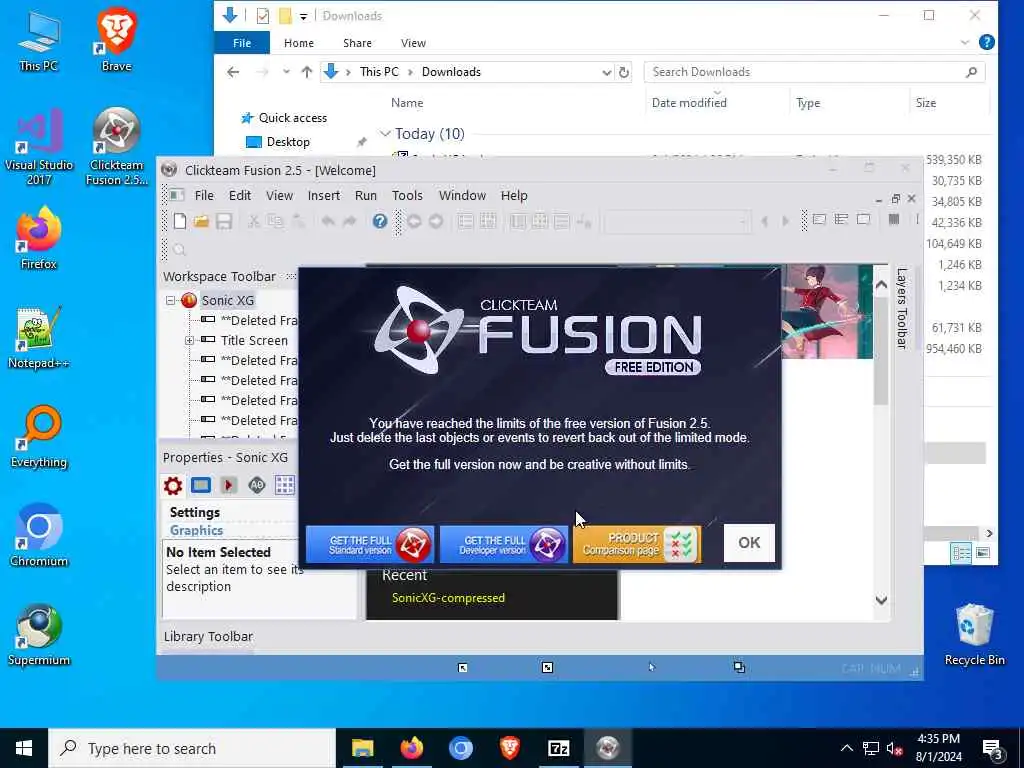Open the Product Comparison page button
Image resolution: width=1024 pixels, height=768 pixels.
[637, 544]
